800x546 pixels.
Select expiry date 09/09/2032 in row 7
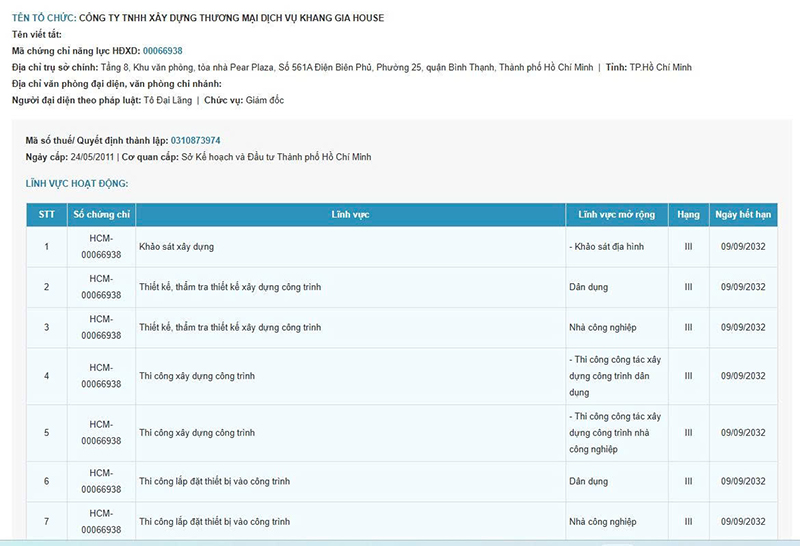point(743,522)
